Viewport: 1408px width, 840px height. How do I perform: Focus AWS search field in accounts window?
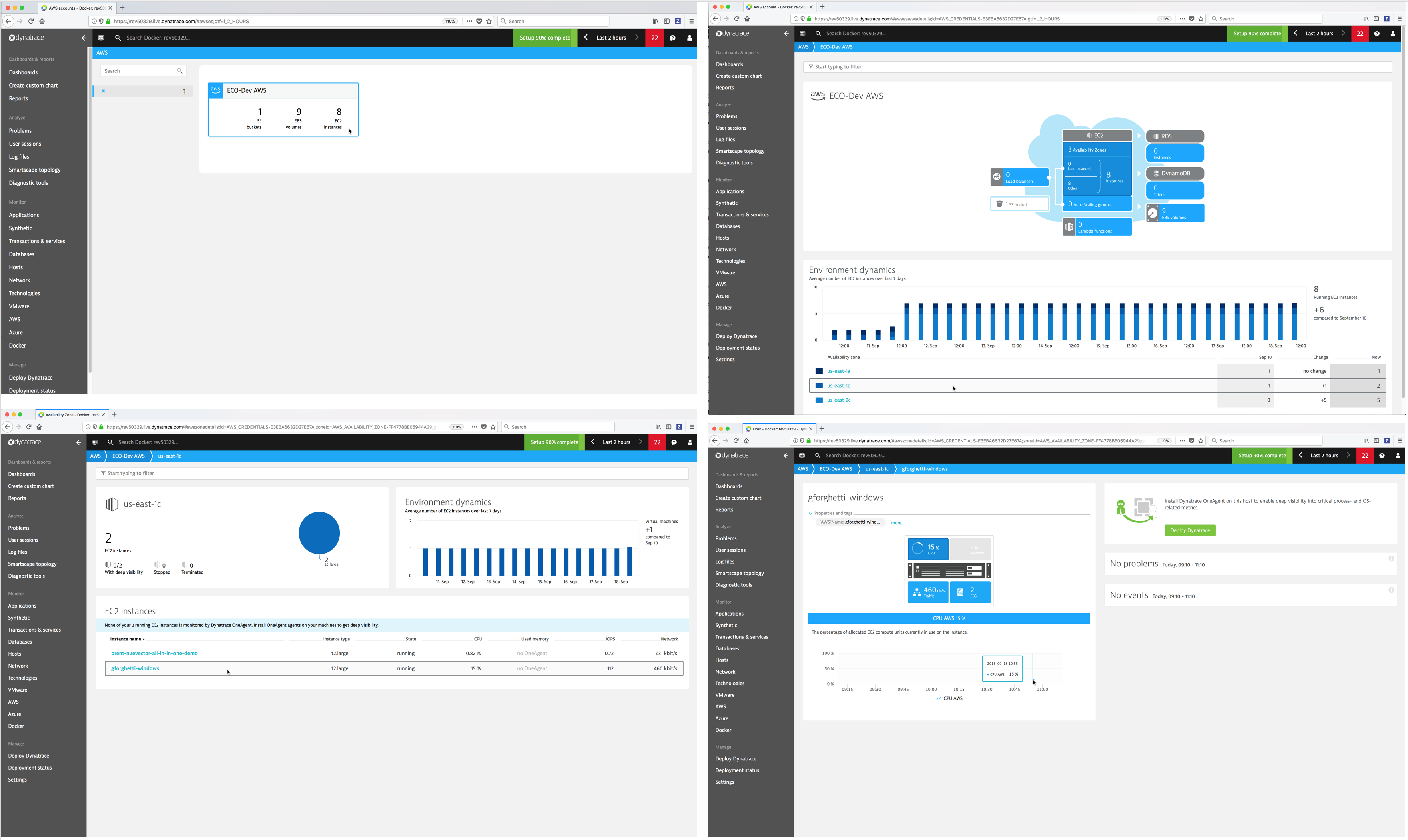click(x=143, y=71)
